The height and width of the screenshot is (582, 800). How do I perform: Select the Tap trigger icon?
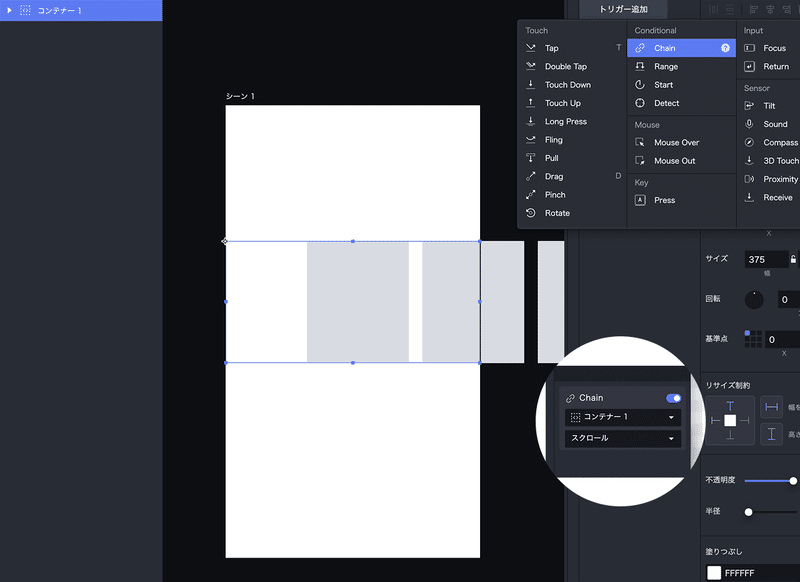pyautogui.click(x=531, y=48)
